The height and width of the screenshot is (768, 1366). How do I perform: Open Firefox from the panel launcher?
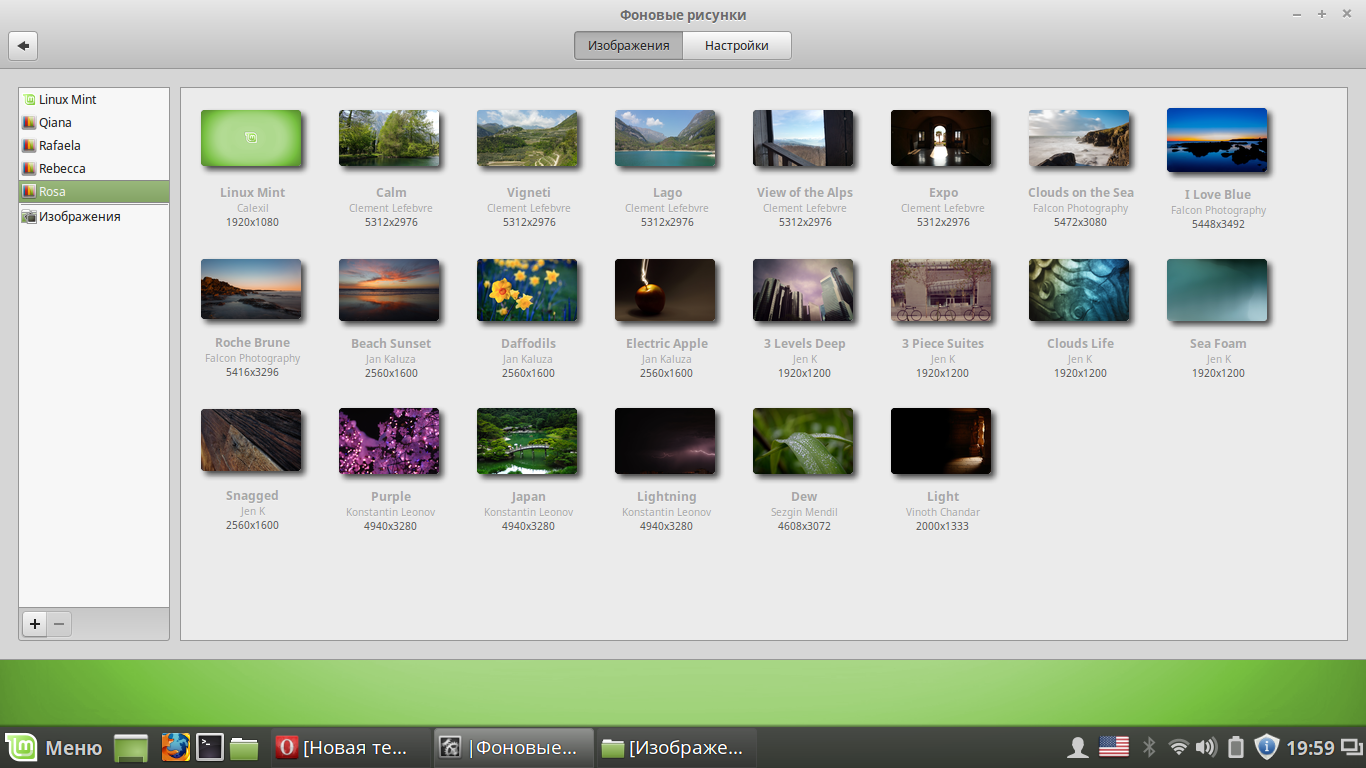point(176,747)
